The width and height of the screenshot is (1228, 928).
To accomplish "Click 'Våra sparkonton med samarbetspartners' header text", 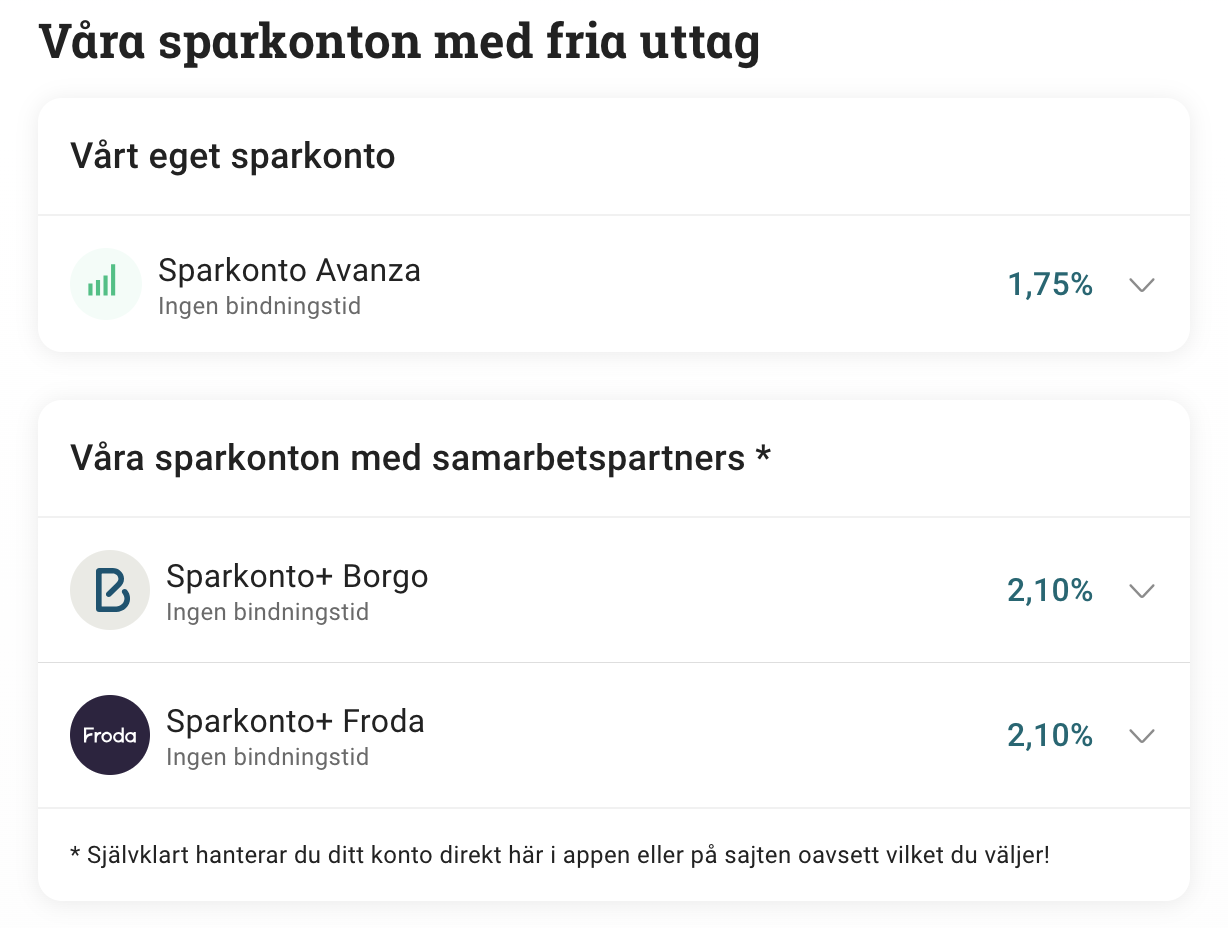I will tap(408, 458).
